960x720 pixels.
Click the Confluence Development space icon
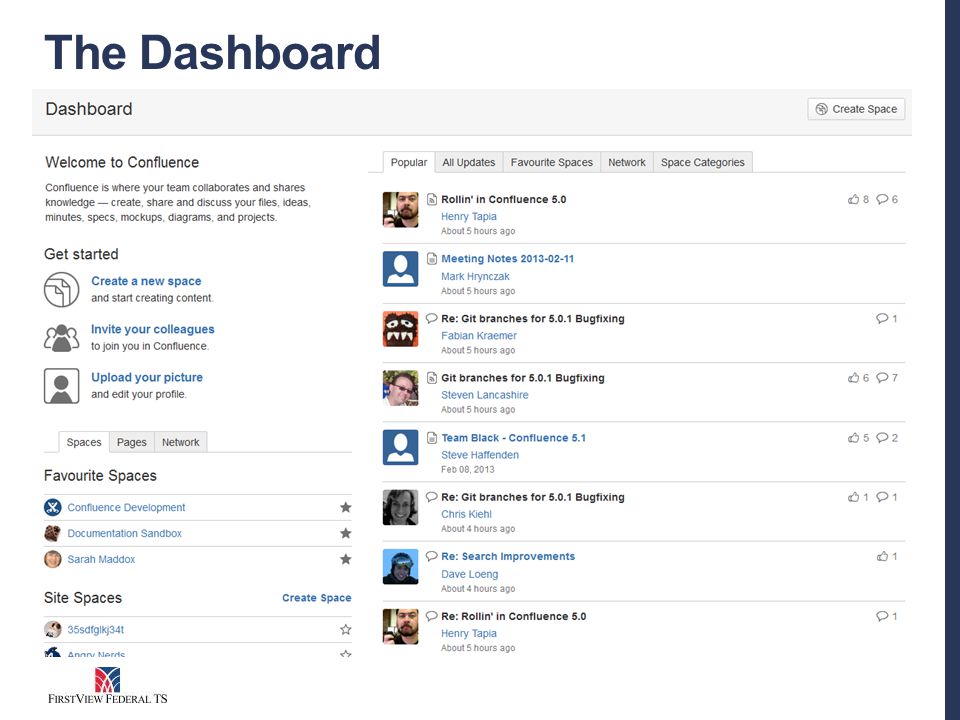click(x=53, y=507)
